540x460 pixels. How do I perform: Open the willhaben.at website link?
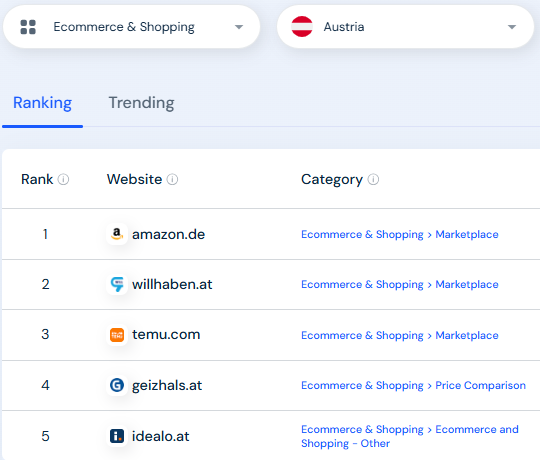point(172,284)
